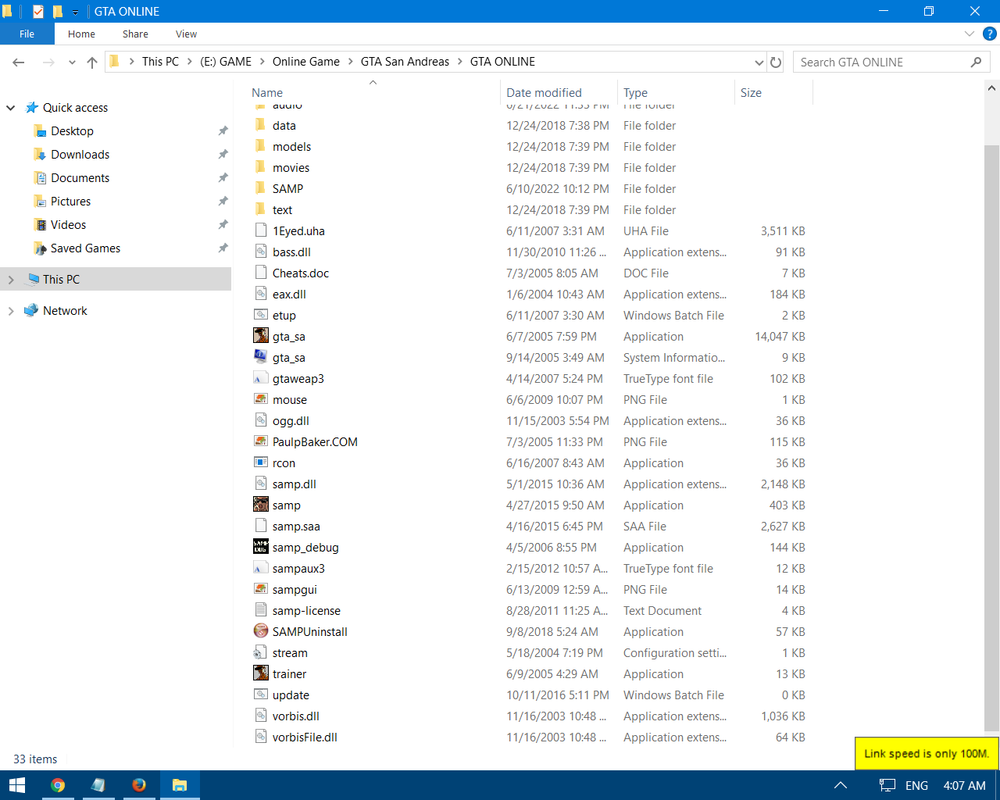This screenshot has width=1000, height=800.
Task: Click the network icon in system tray
Action: pyautogui.click(x=886, y=785)
